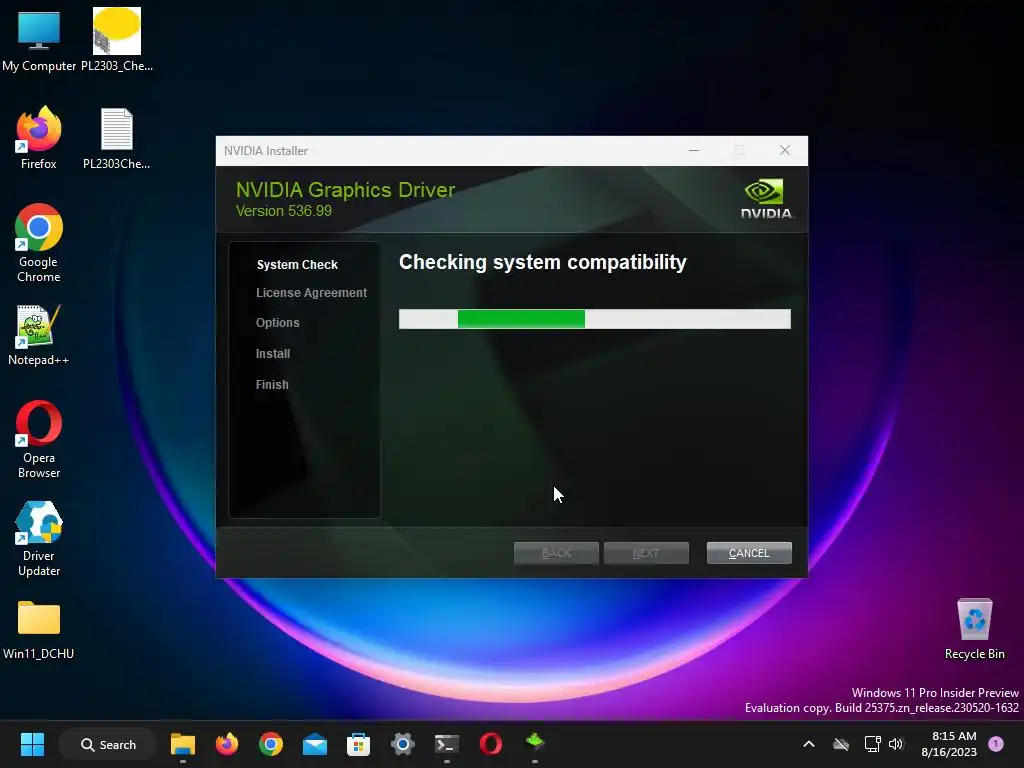The image size is (1024, 768).
Task: Select the Win11_DCHU folder on desktop
Action: pos(39,630)
